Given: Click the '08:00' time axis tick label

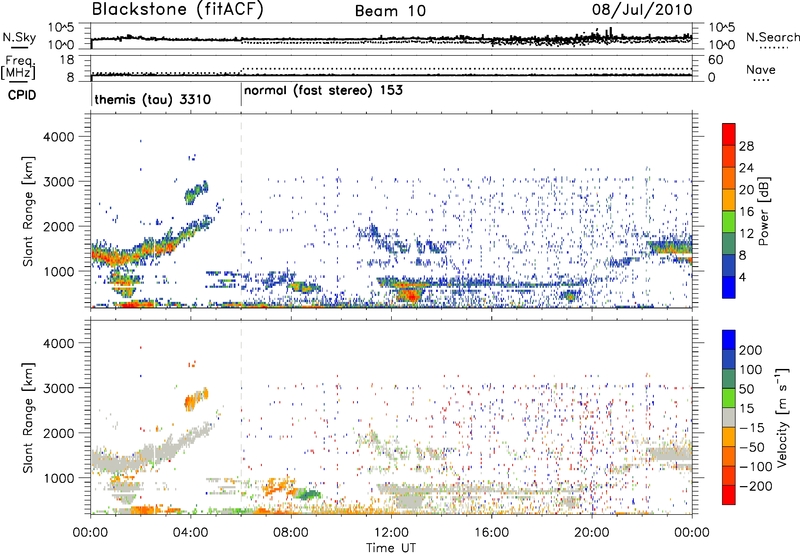Looking at the screenshot, I should tap(291, 533).
